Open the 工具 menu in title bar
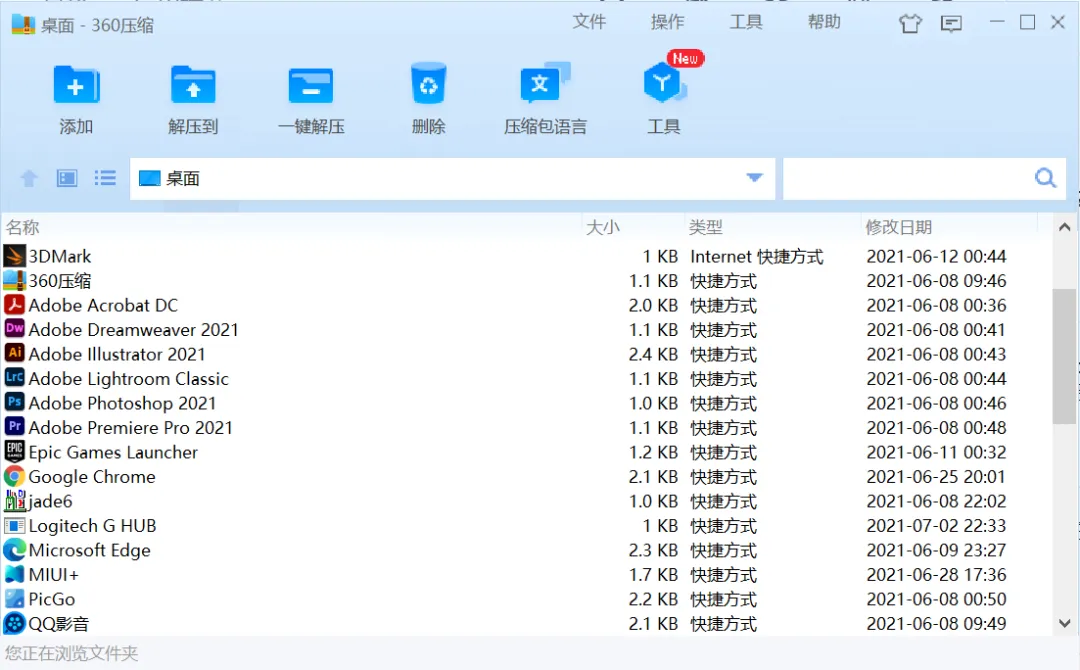This screenshot has height=670, width=1080. tap(746, 22)
